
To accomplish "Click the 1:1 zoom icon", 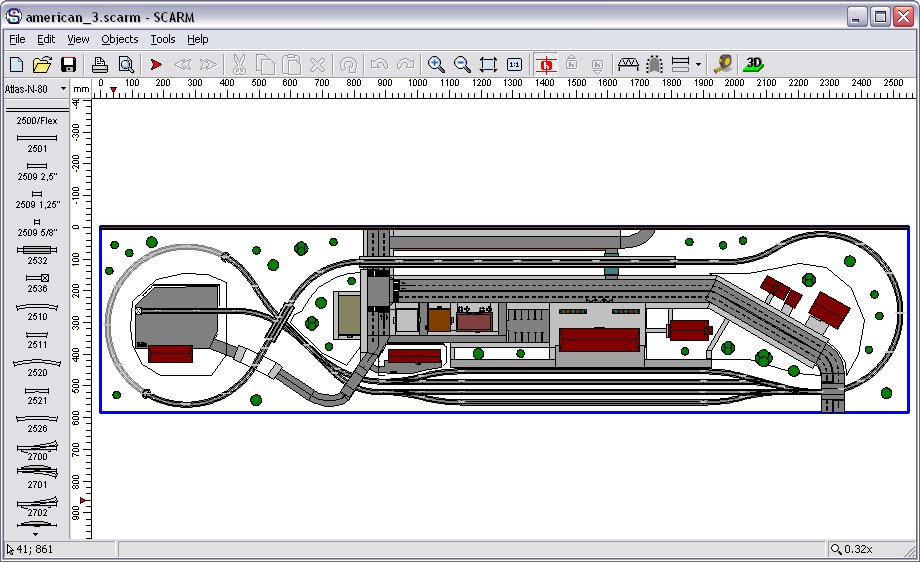I will point(515,64).
